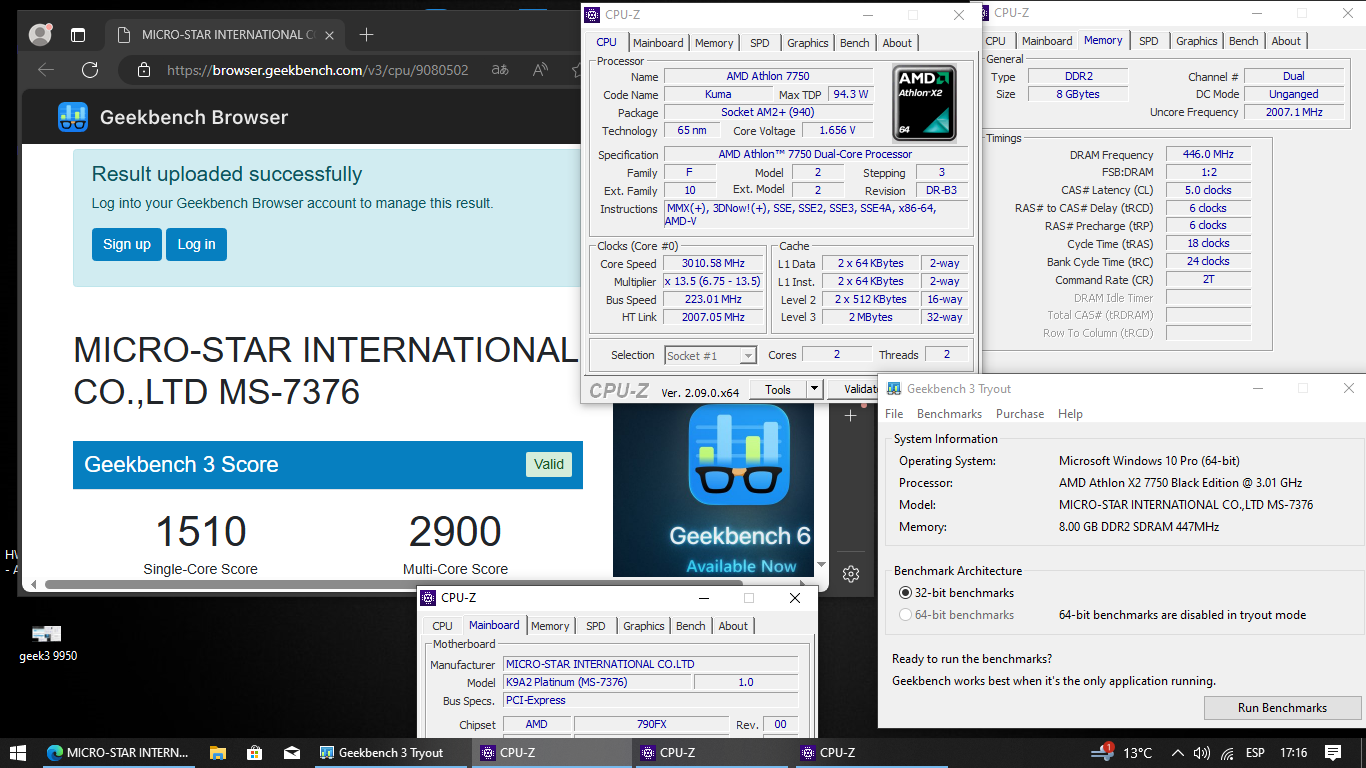
Task: Show hidden system tray icons chevron
Action: point(1177,753)
